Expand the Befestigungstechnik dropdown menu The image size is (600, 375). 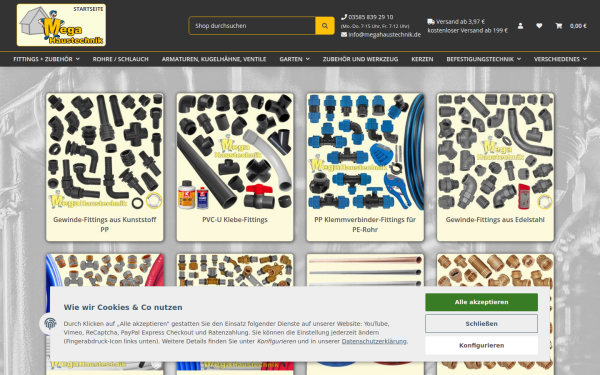pos(484,59)
